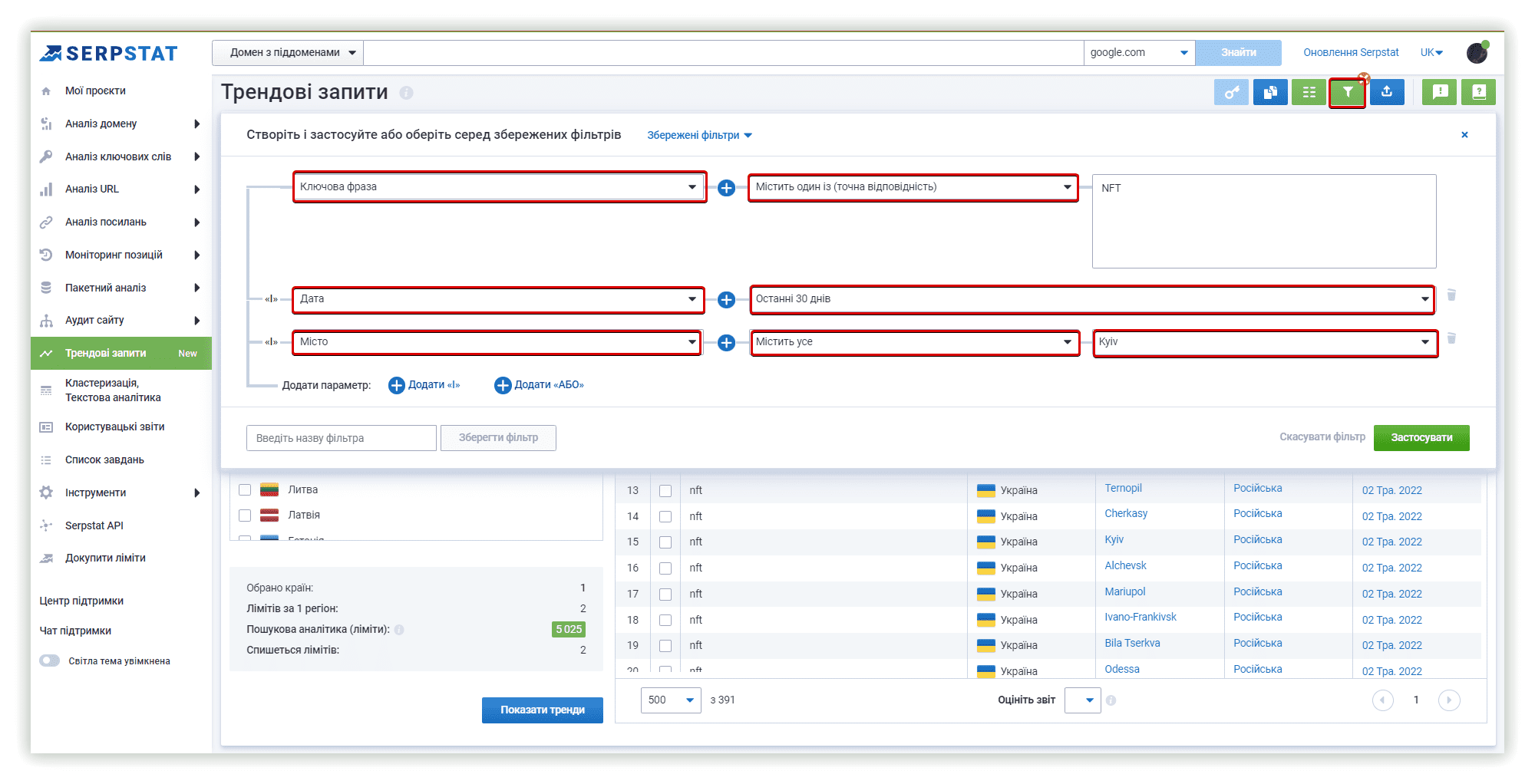The image size is (1535, 784).
Task: Click the export upload icon button
Action: tap(1387, 92)
